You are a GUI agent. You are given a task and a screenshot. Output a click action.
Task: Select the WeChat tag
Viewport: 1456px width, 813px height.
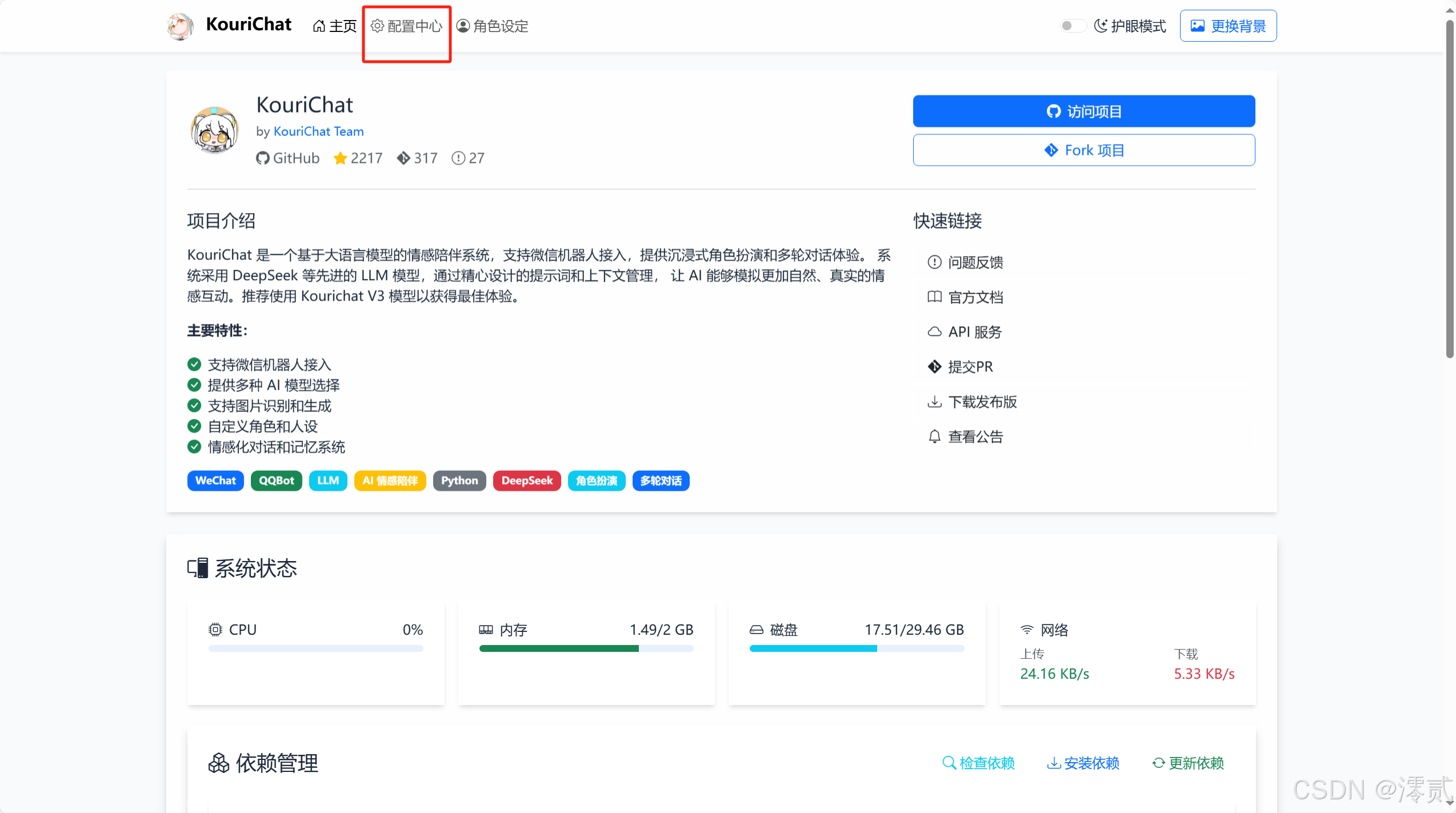[x=215, y=480]
